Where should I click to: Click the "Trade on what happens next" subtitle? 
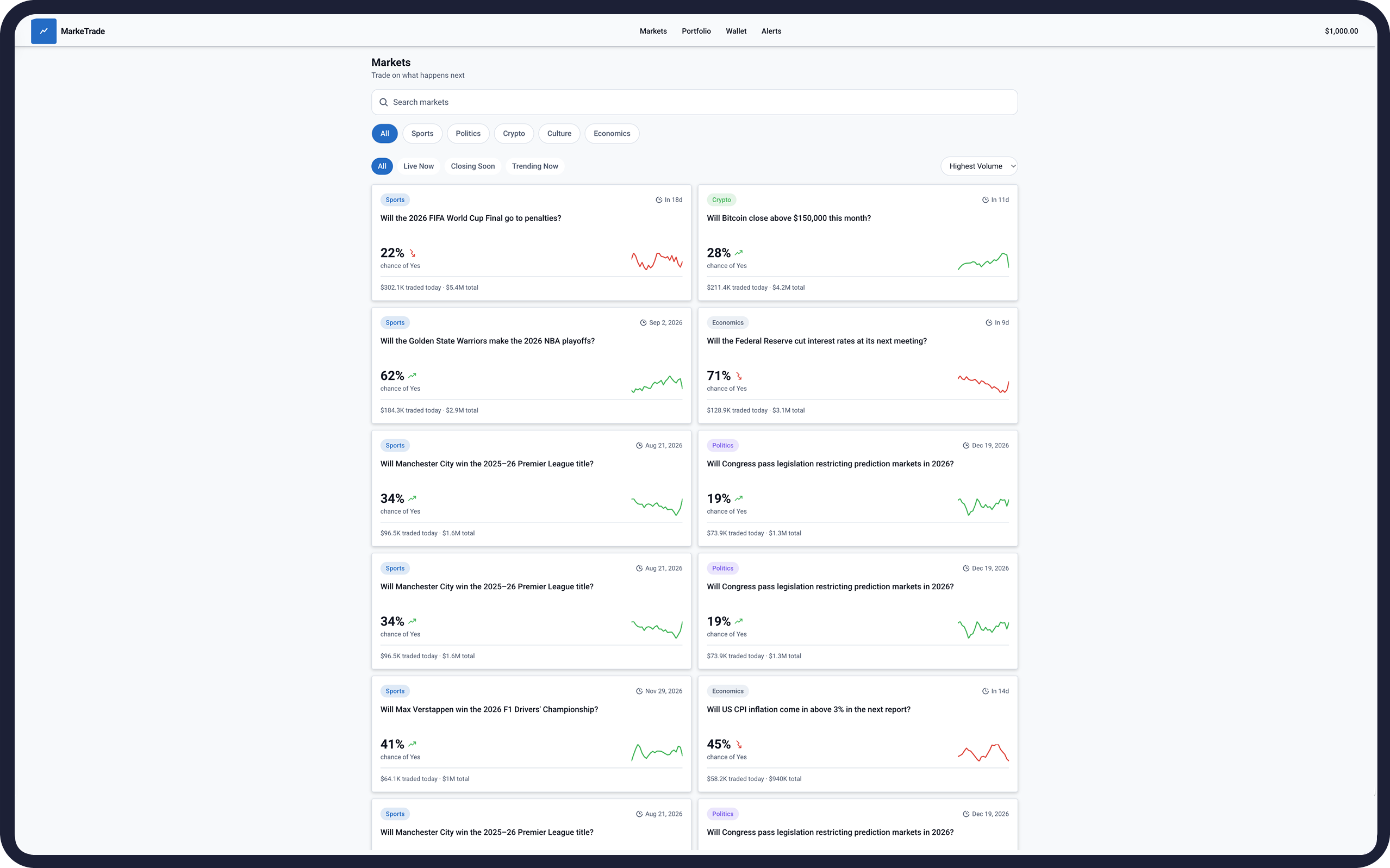(418, 75)
